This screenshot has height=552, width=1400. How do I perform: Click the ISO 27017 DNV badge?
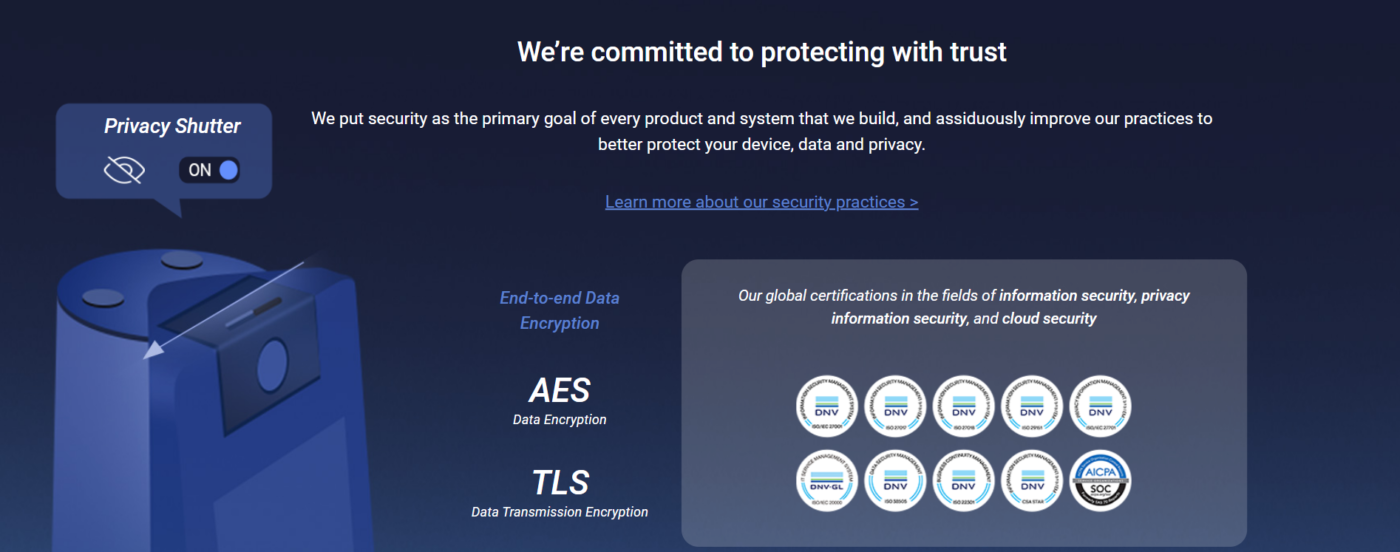pos(895,406)
